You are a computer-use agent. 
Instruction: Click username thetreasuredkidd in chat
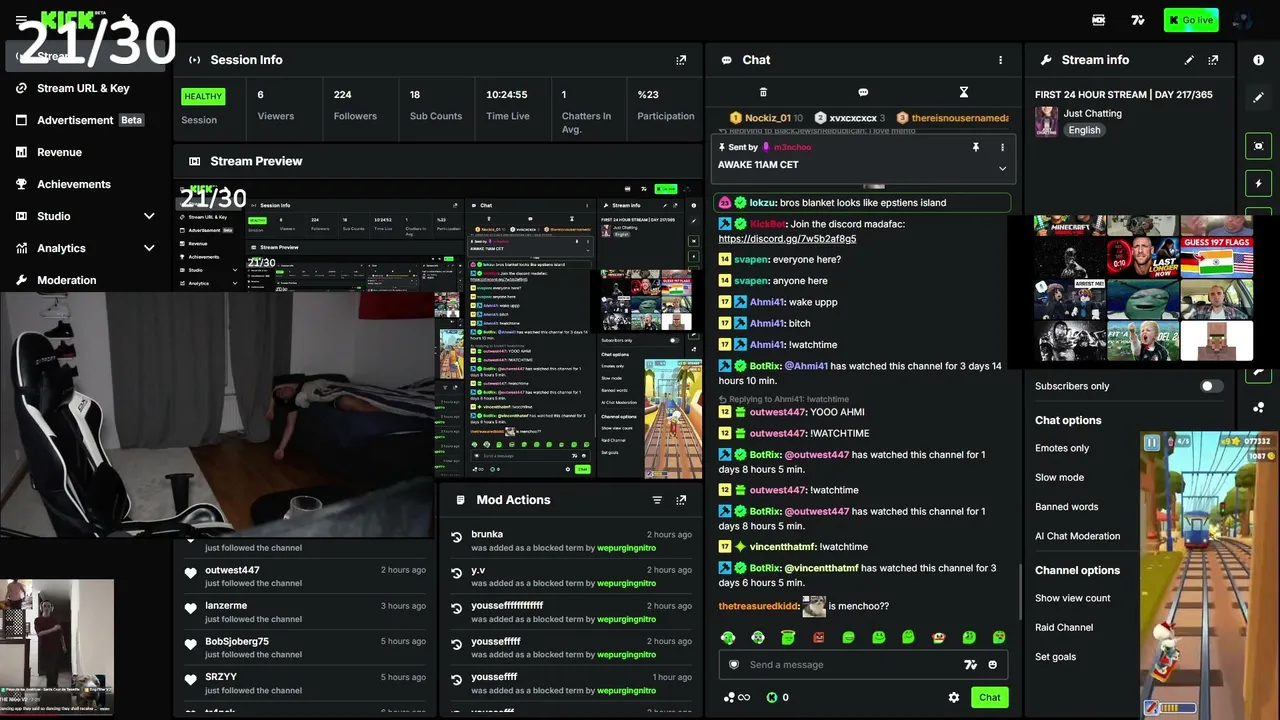[x=760, y=606]
